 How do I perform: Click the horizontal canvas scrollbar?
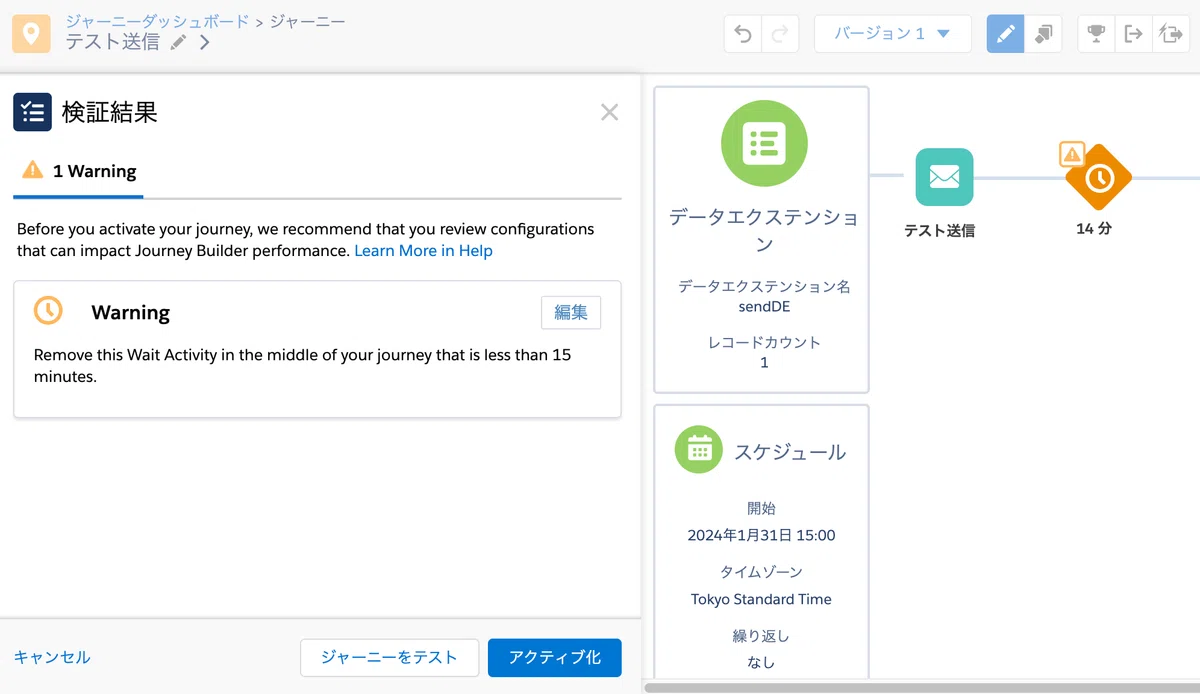[920, 688]
